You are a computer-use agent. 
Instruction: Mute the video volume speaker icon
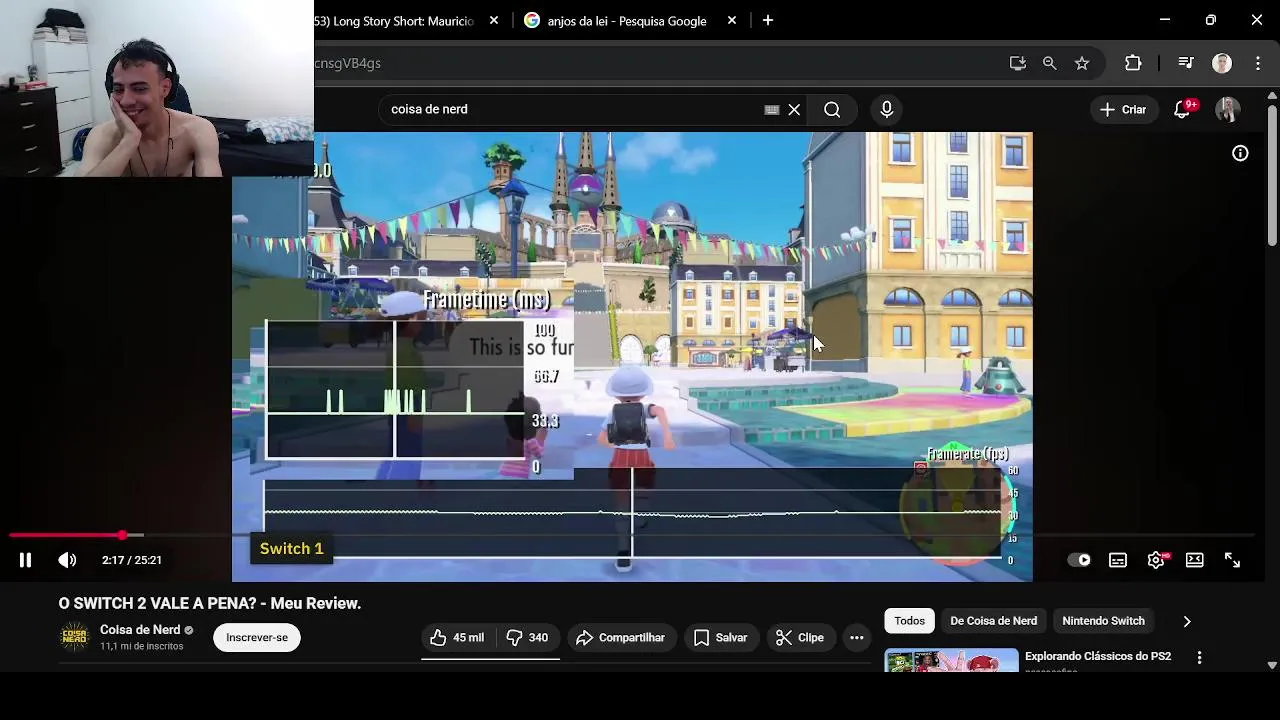pos(67,560)
